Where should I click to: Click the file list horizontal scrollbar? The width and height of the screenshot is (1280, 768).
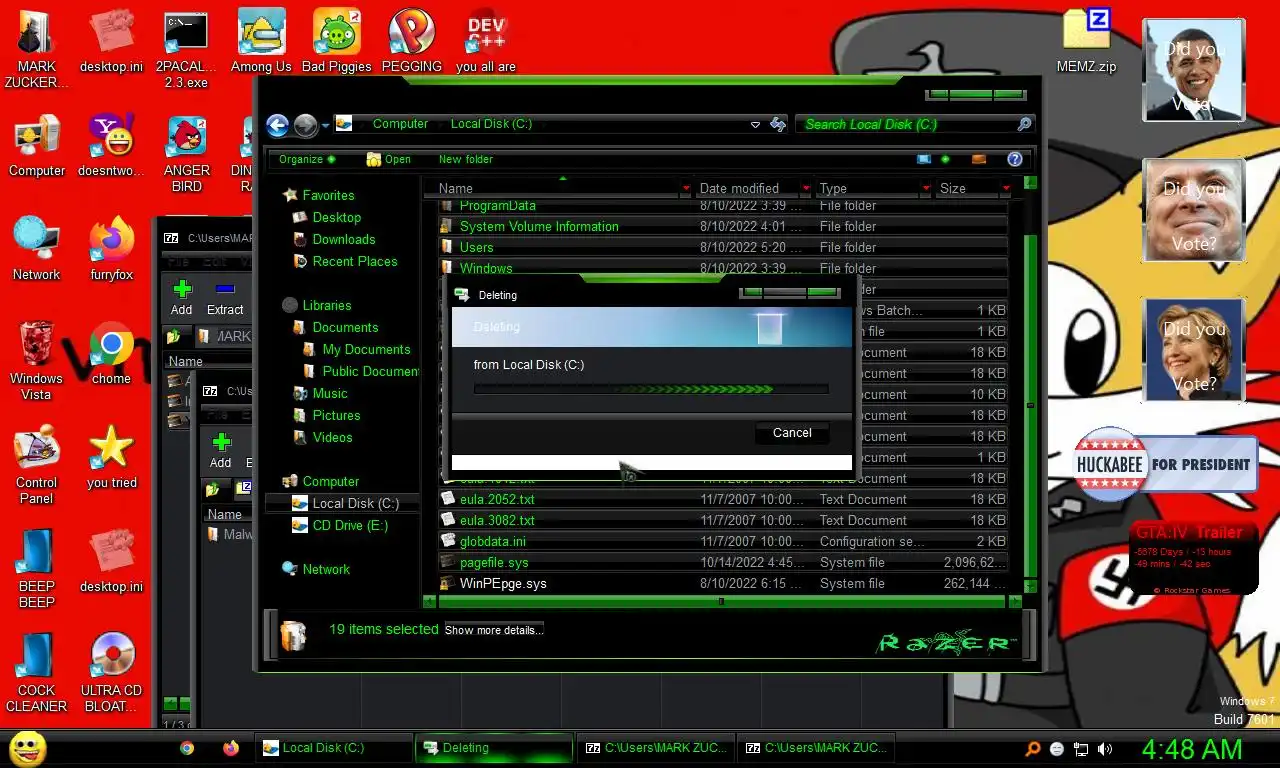tap(721, 602)
